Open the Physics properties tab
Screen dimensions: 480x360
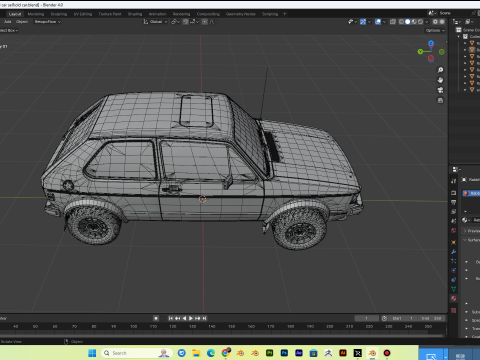[x=453, y=270]
